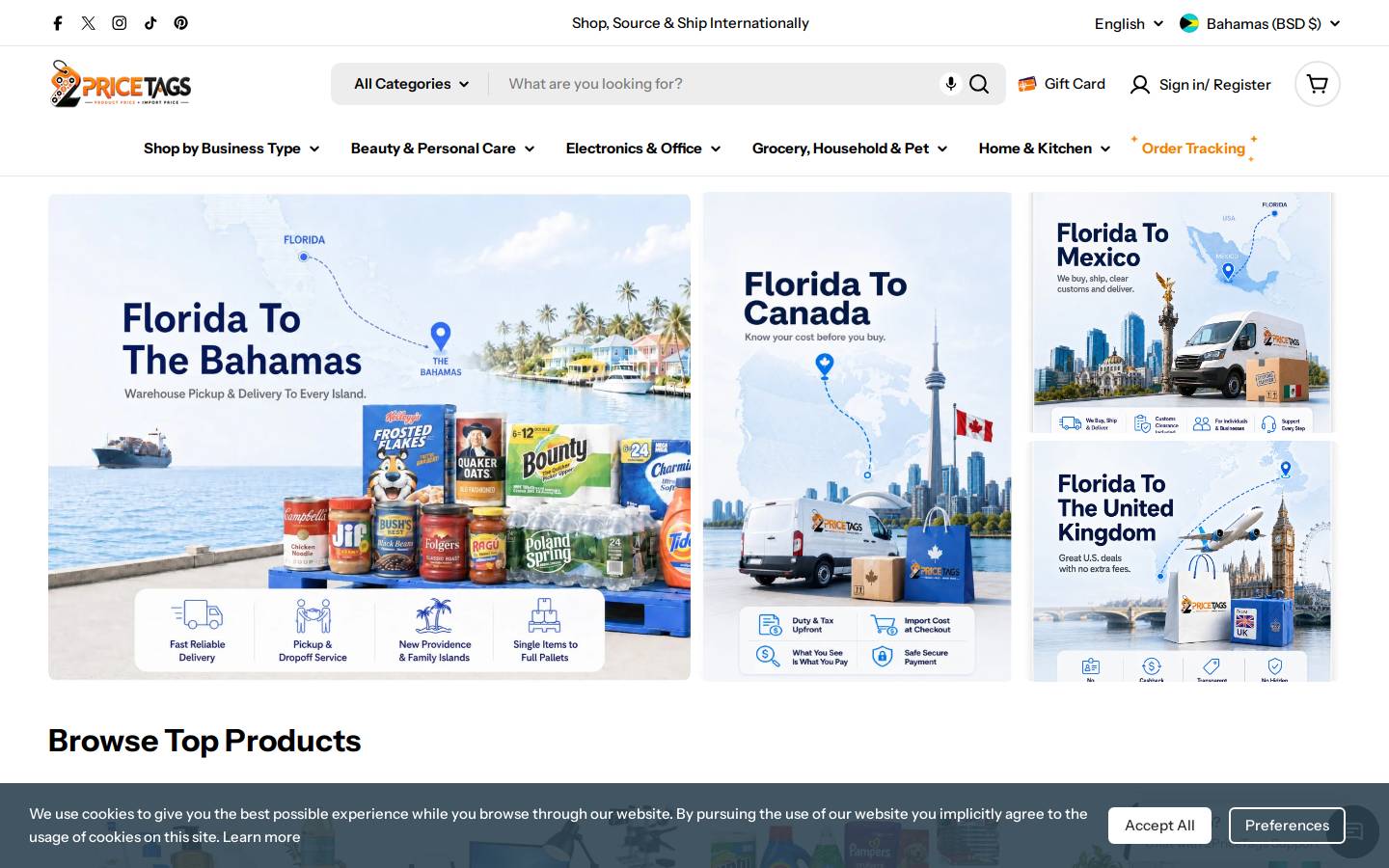1389x868 pixels.
Task: Open the X (Twitter) social icon
Action: click(x=89, y=23)
